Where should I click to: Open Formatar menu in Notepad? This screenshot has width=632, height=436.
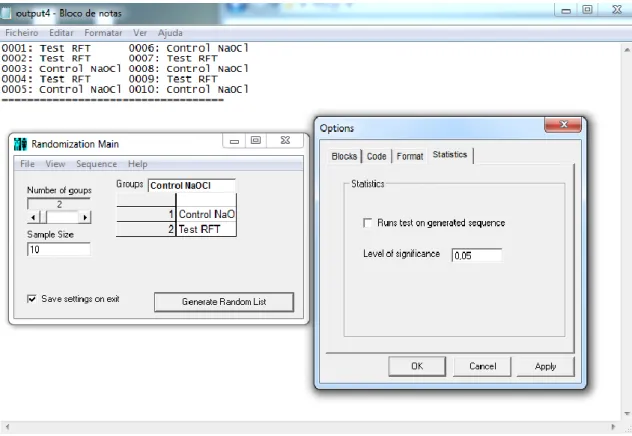[103, 33]
